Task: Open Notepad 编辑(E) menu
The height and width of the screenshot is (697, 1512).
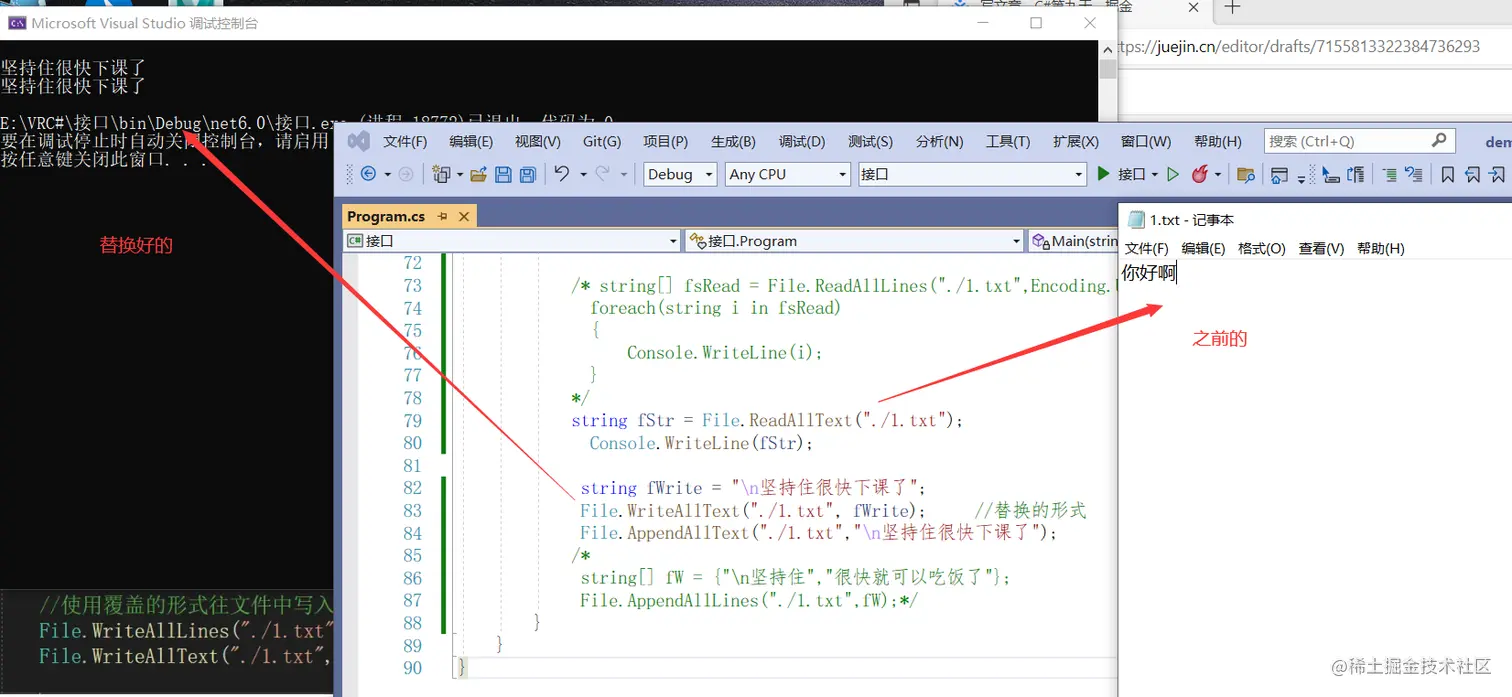Action: [x=1203, y=248]
